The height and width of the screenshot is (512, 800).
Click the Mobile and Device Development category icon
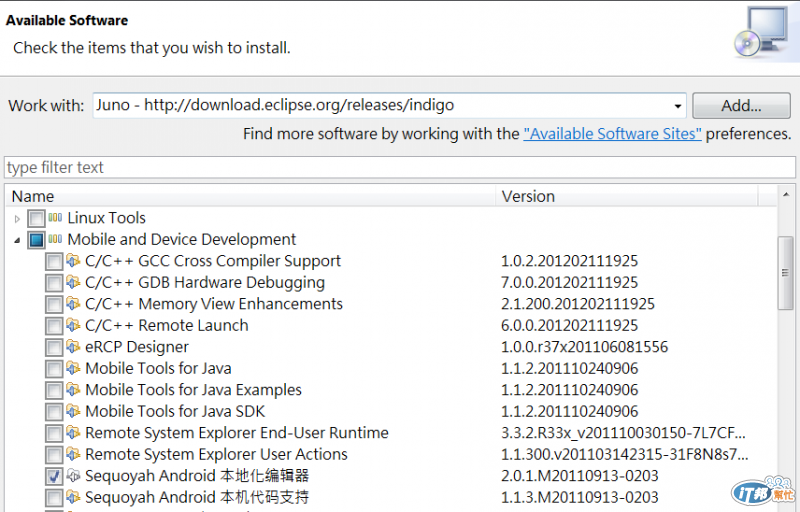pos(55,240)
